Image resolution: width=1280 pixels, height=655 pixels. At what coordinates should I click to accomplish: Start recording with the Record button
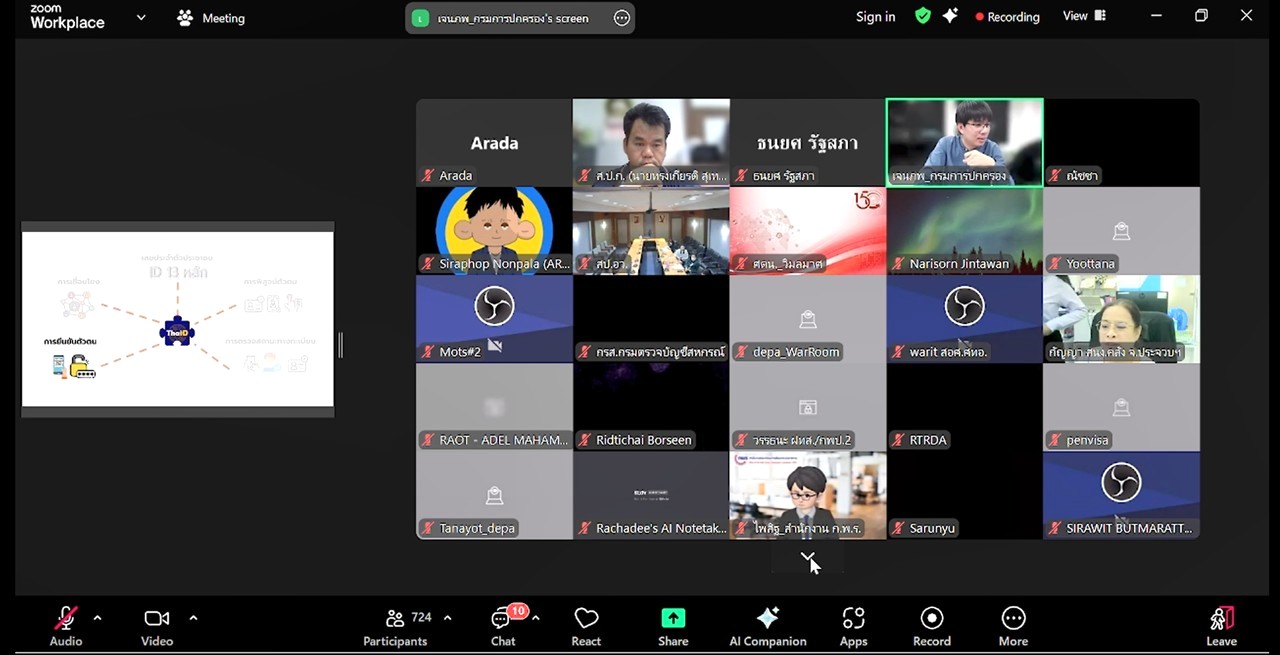932,626
